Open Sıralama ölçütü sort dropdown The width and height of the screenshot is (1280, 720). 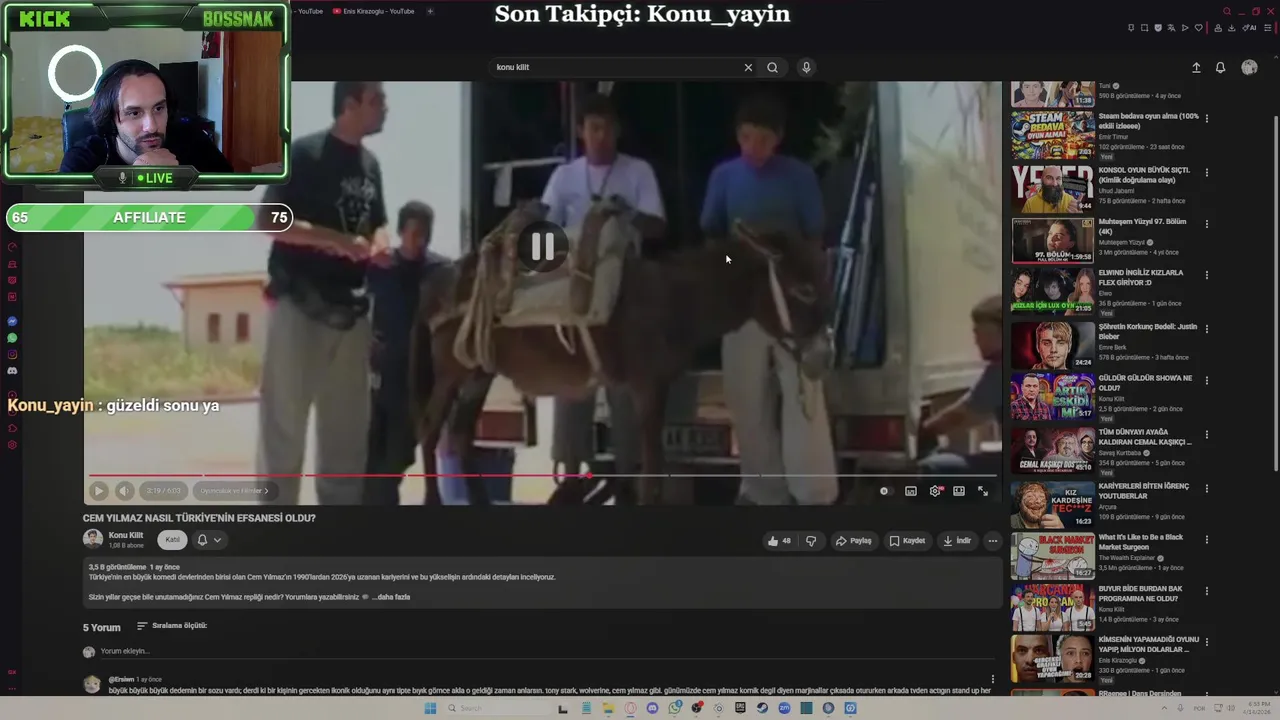tap(172, 626)
